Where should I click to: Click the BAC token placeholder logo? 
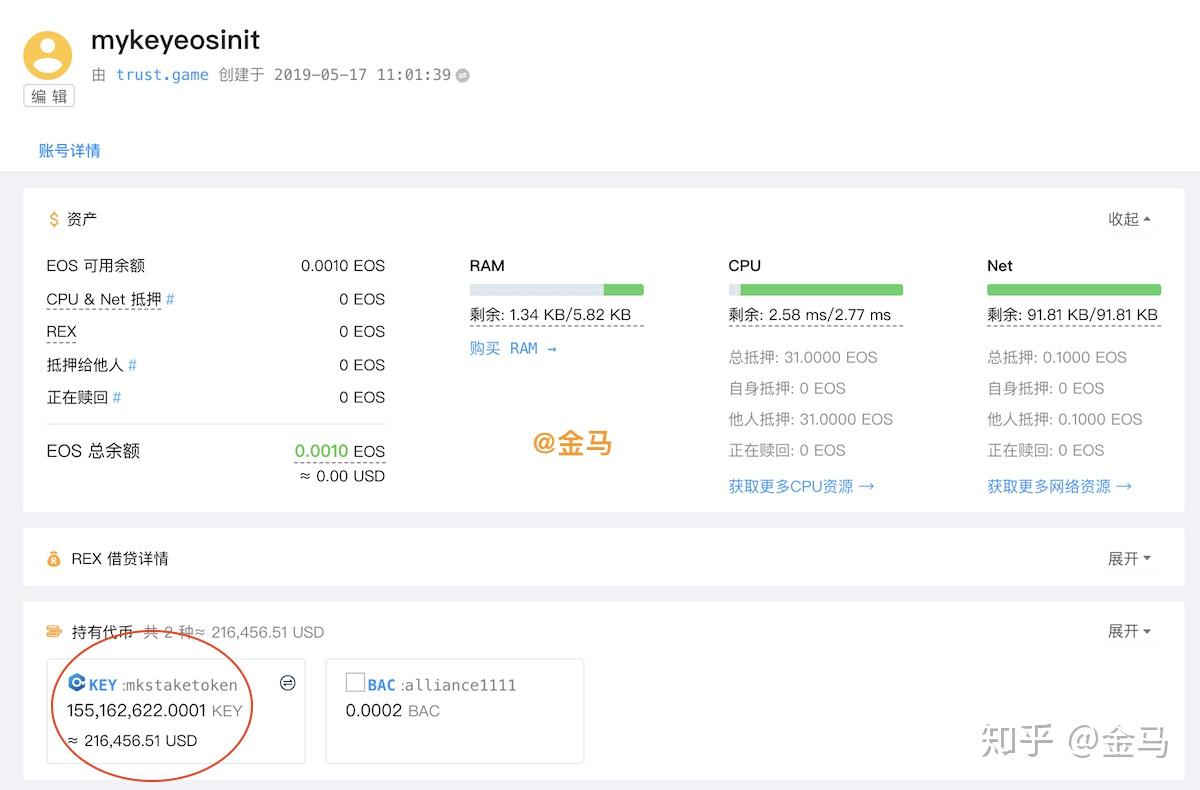click(355, 683)
